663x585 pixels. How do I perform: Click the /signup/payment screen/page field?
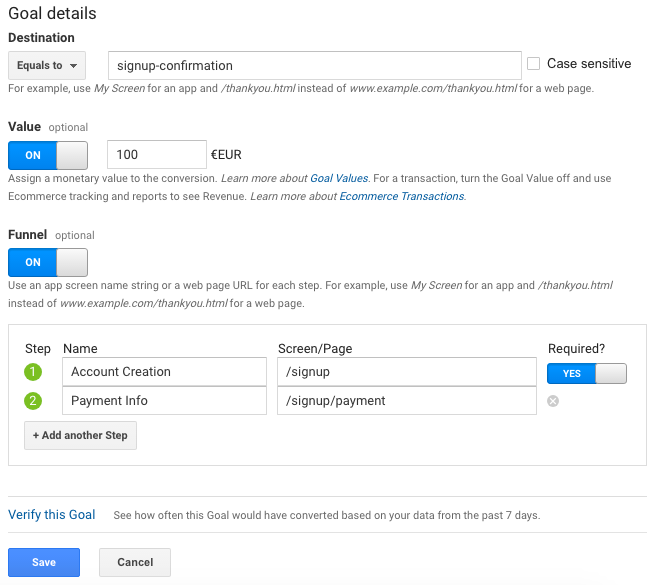tap(406, 401)
